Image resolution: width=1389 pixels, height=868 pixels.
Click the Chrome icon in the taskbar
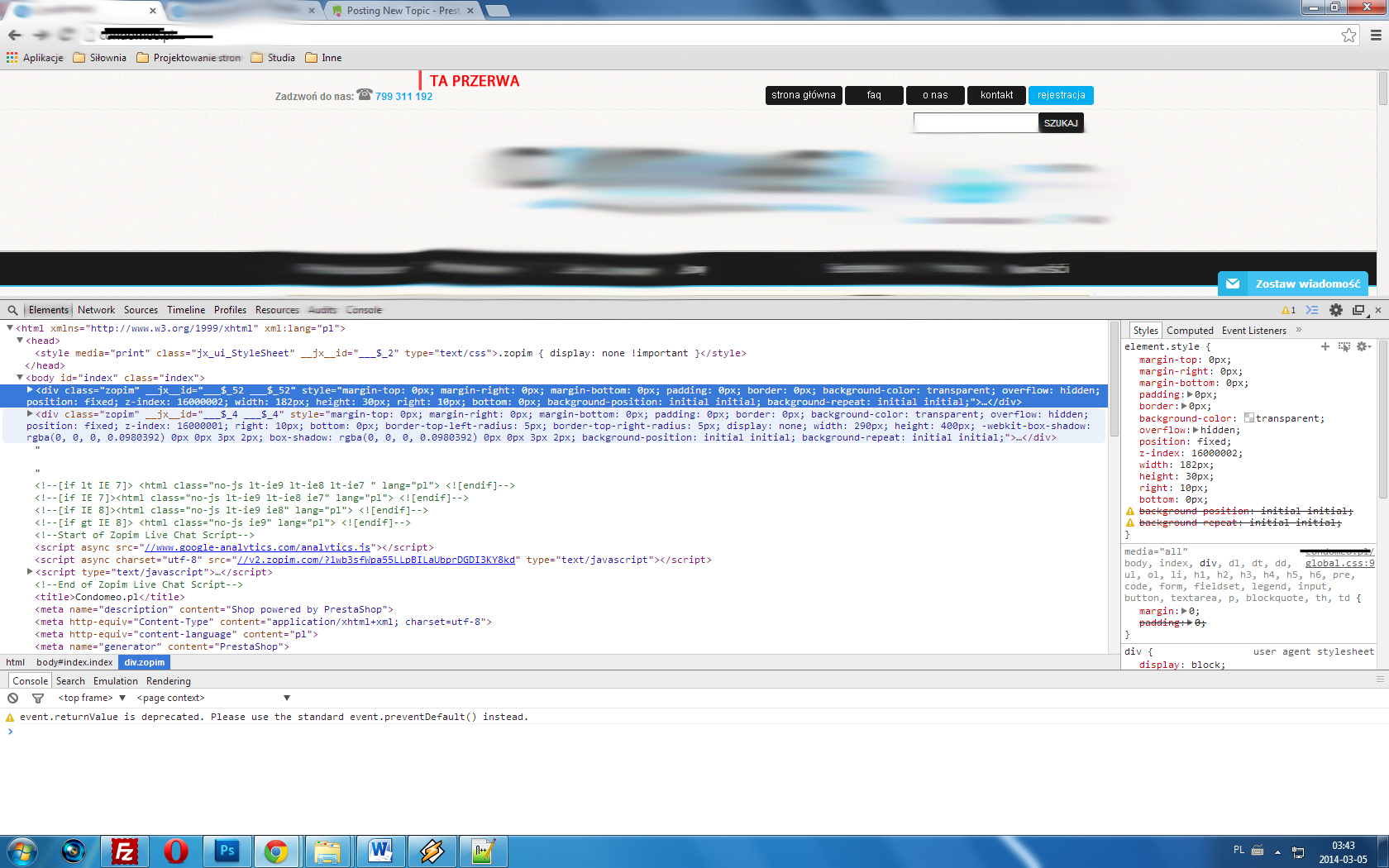[276, 851]
